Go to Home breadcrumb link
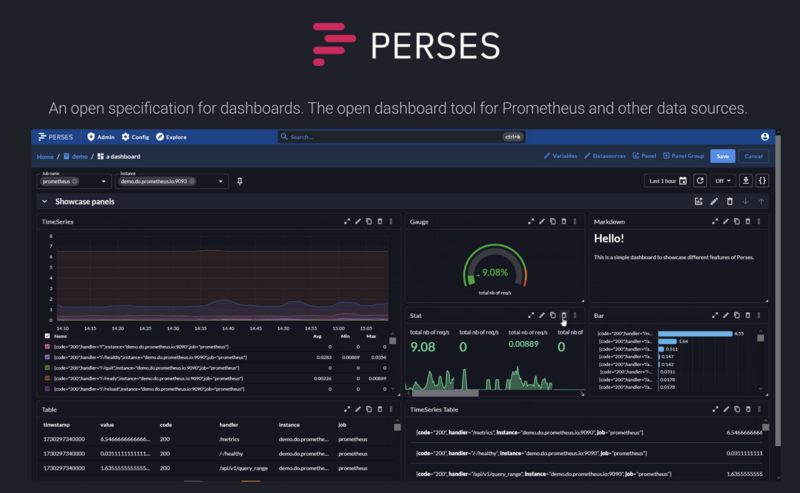This screenshot has width=800, height=493. point(45,157)
